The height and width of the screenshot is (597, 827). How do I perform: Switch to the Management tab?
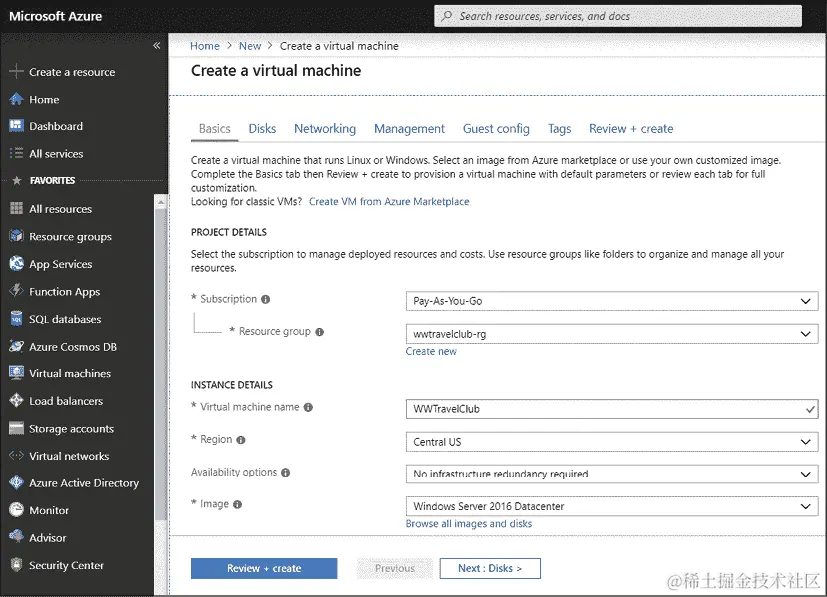tap(409, 129)
